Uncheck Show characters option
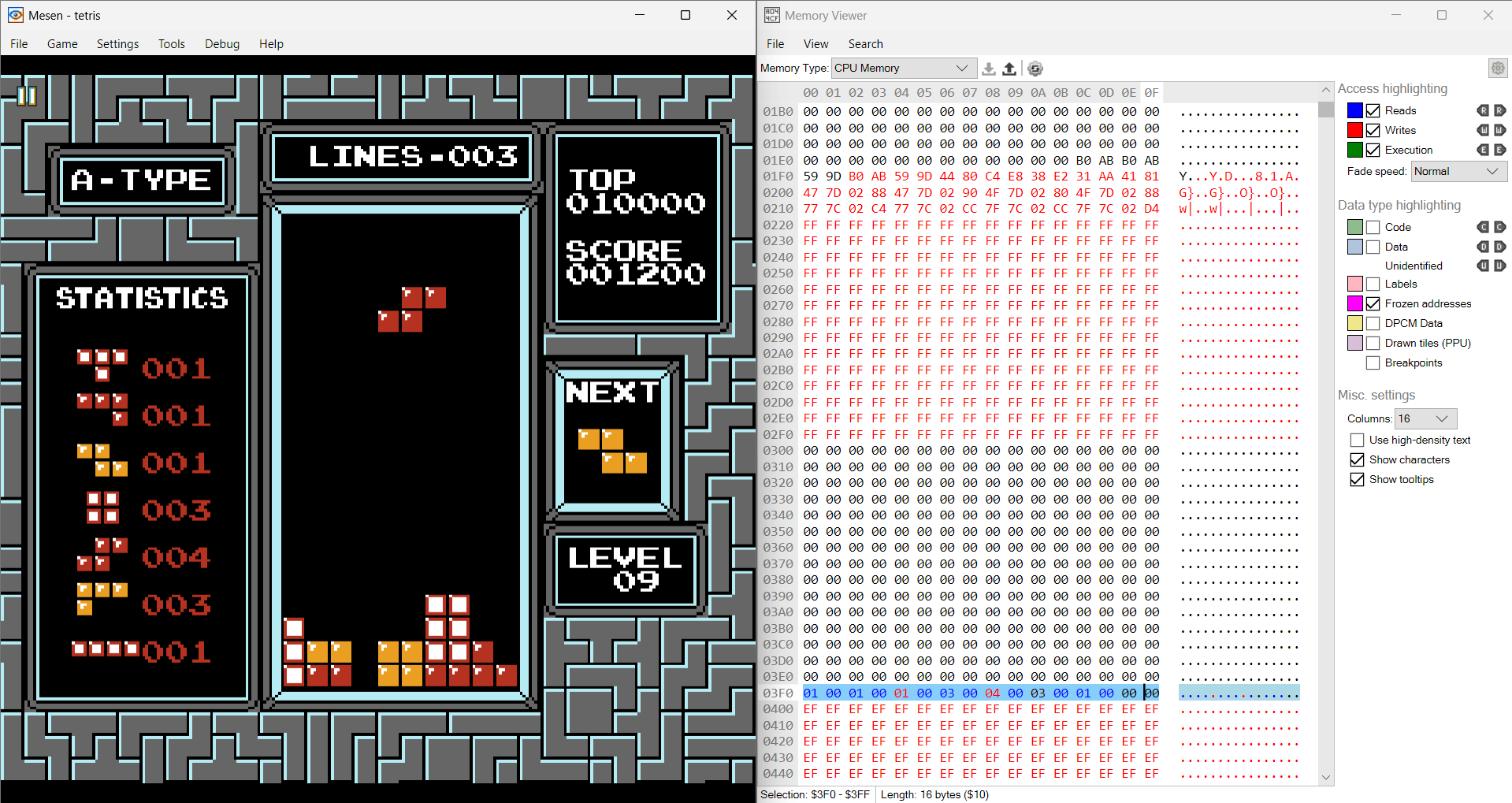 pos(1358,459)
